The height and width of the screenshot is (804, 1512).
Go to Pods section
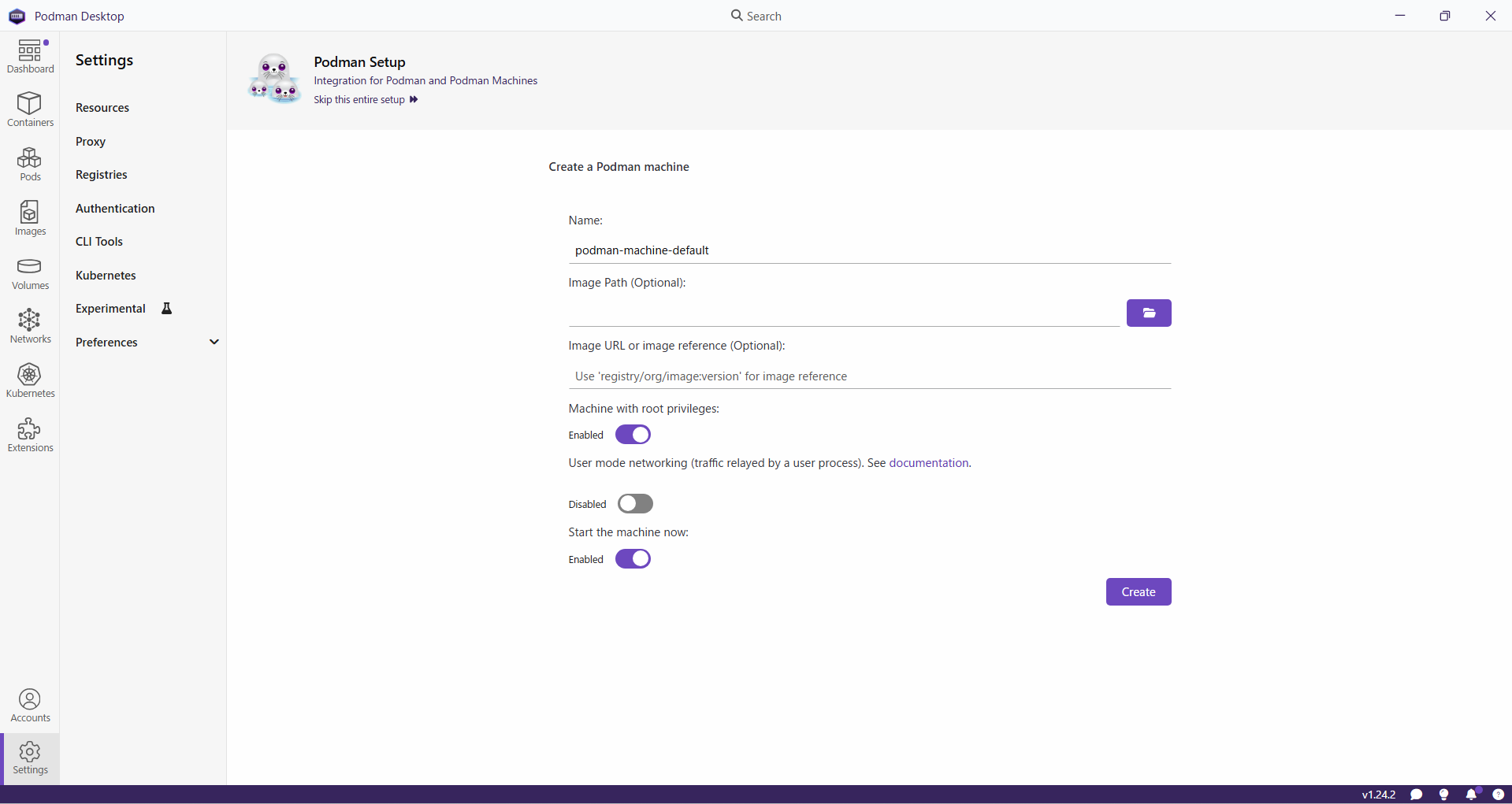30,164
